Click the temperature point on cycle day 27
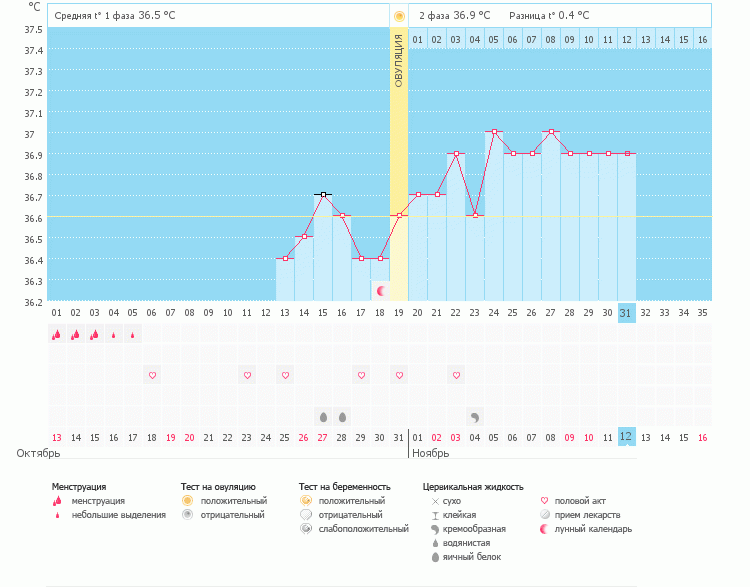This screenshot has height=587, width=750. pyautogui.click(x=551, y=132)
